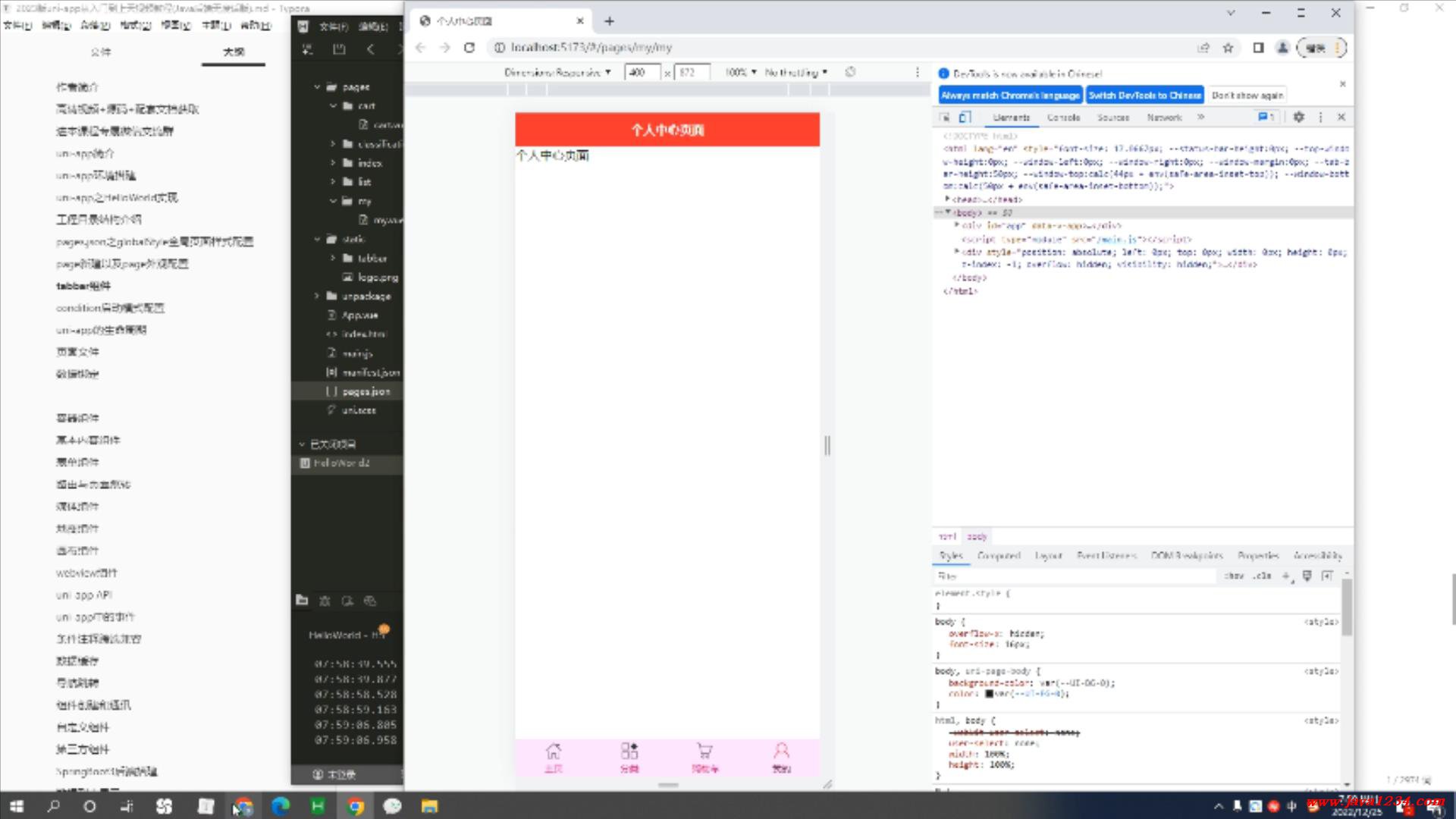
Task: Collapse the static folder
Action: click(x=317, y=239)
